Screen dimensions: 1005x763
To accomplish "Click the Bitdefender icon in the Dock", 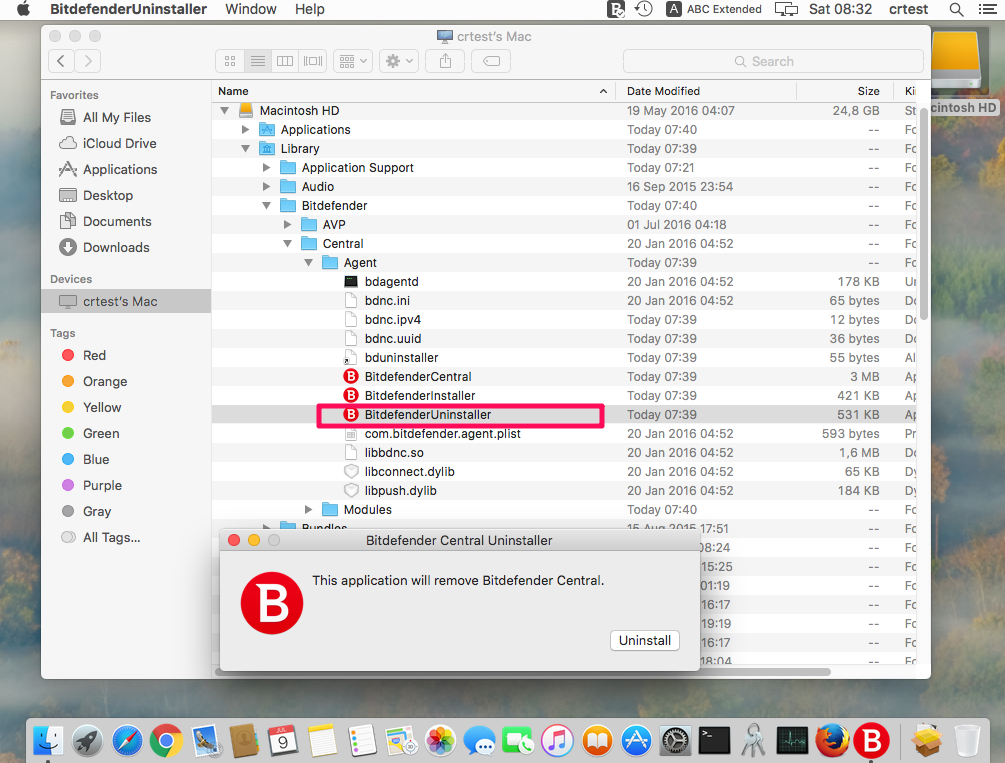I will pos(872,741).
